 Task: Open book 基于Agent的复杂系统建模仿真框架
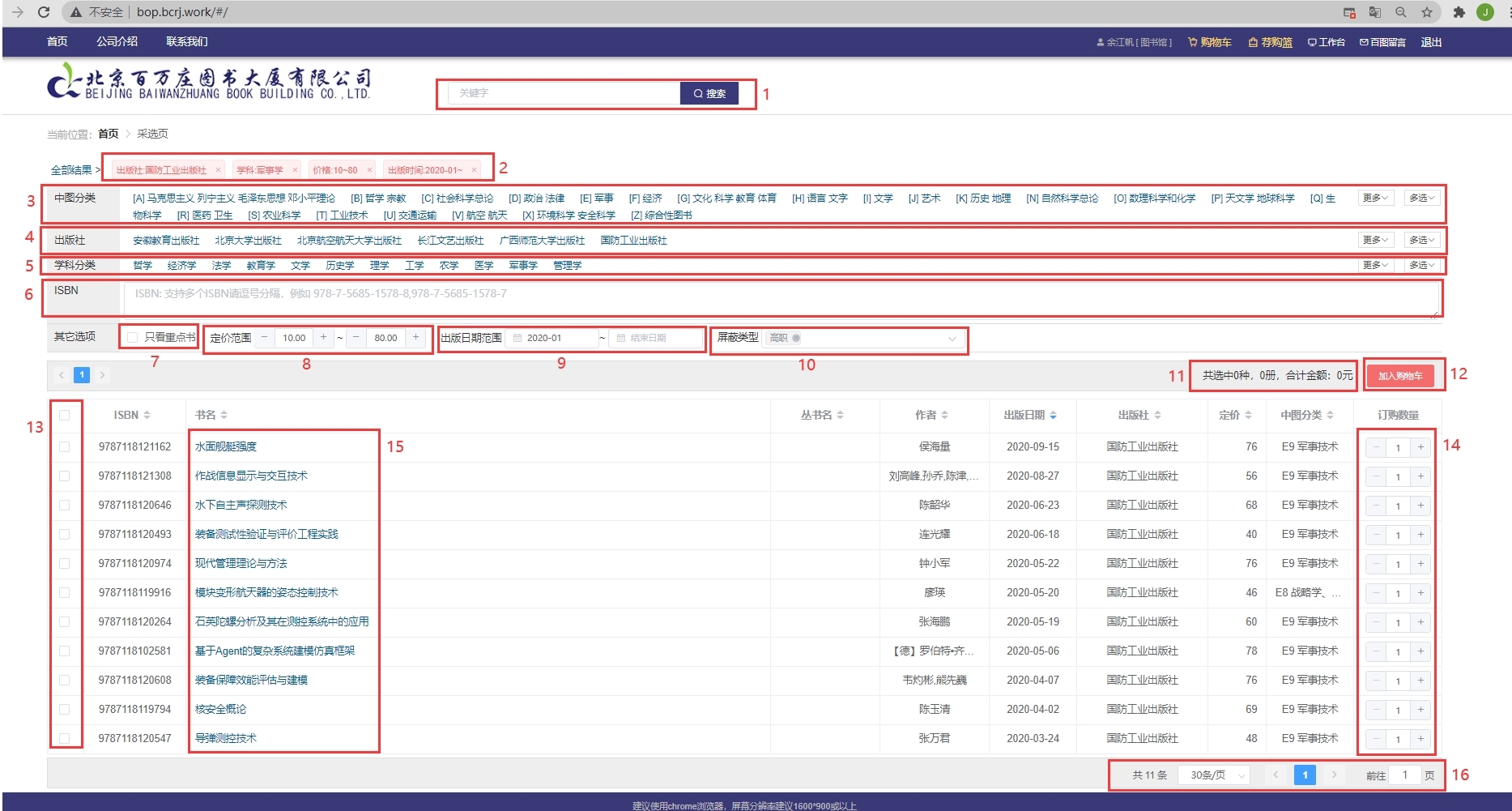coord(275,651)
